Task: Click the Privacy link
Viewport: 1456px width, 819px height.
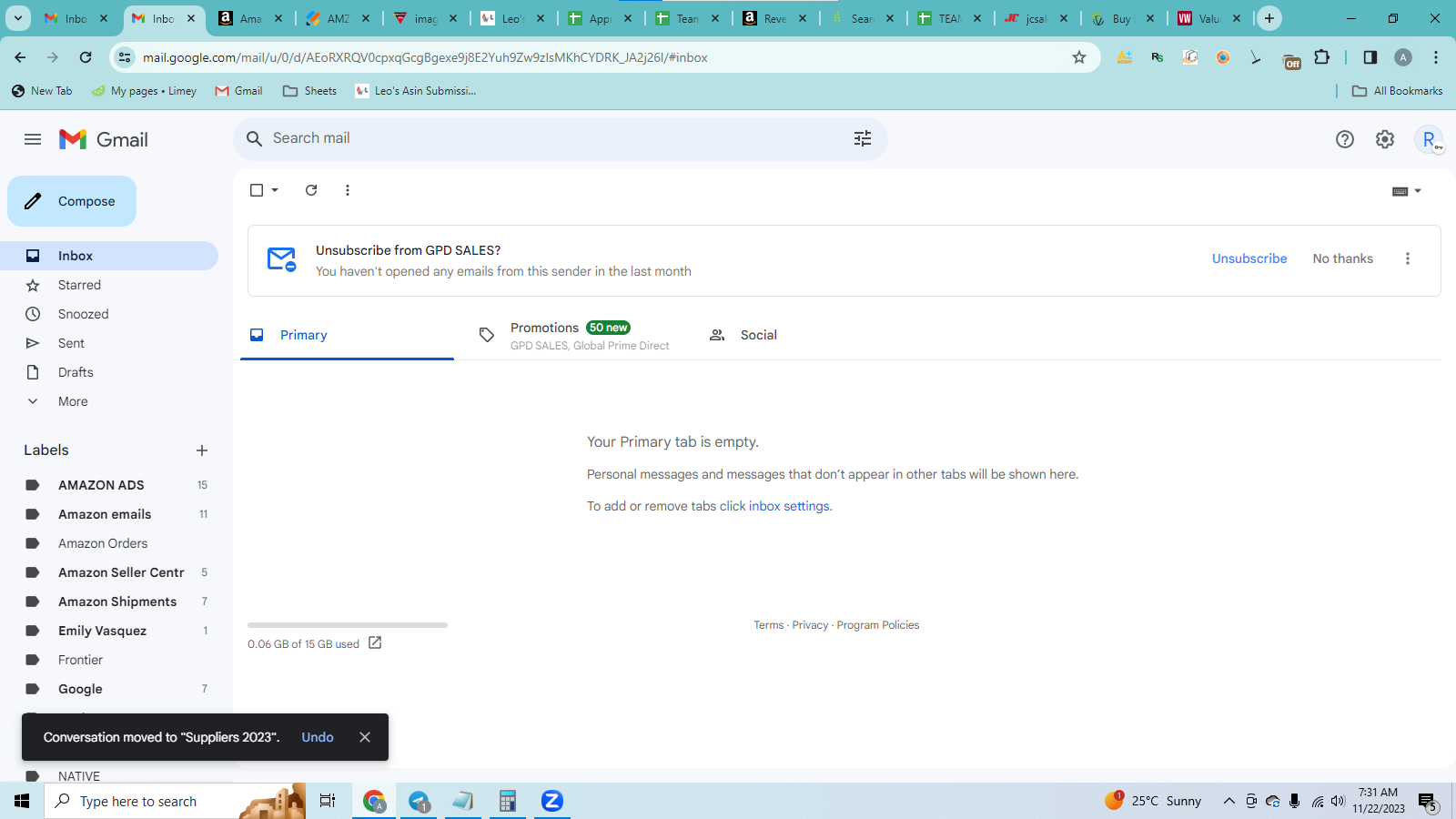Action: pyautogui.click(x=810, y=625)
